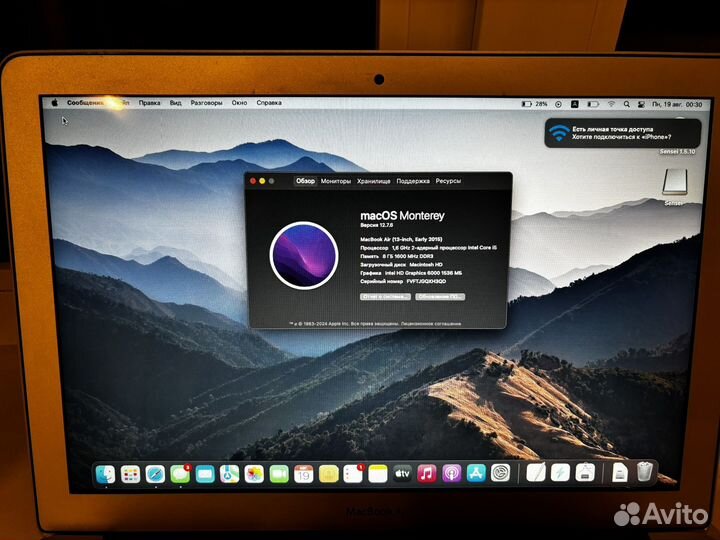This screenshot has width=720, height=540.
Task: Open the Разговоры menu
Action: (206, 103)
